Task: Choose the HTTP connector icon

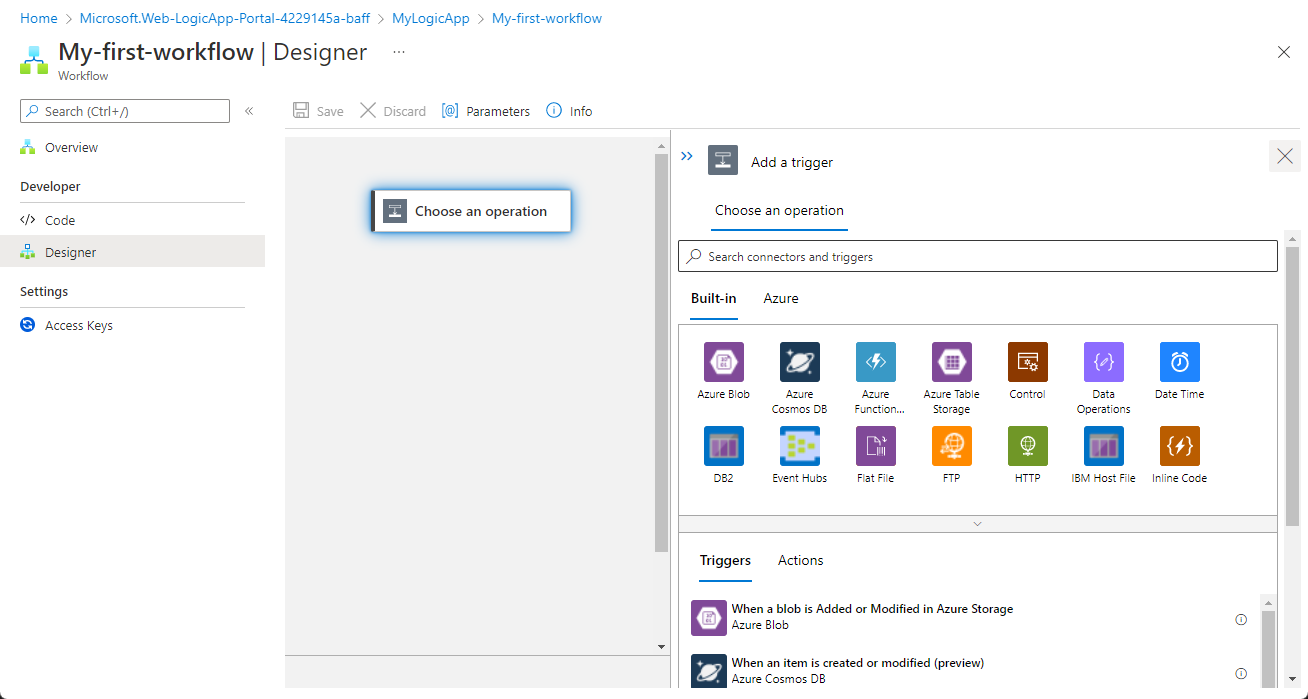Action: point(1027,446)
